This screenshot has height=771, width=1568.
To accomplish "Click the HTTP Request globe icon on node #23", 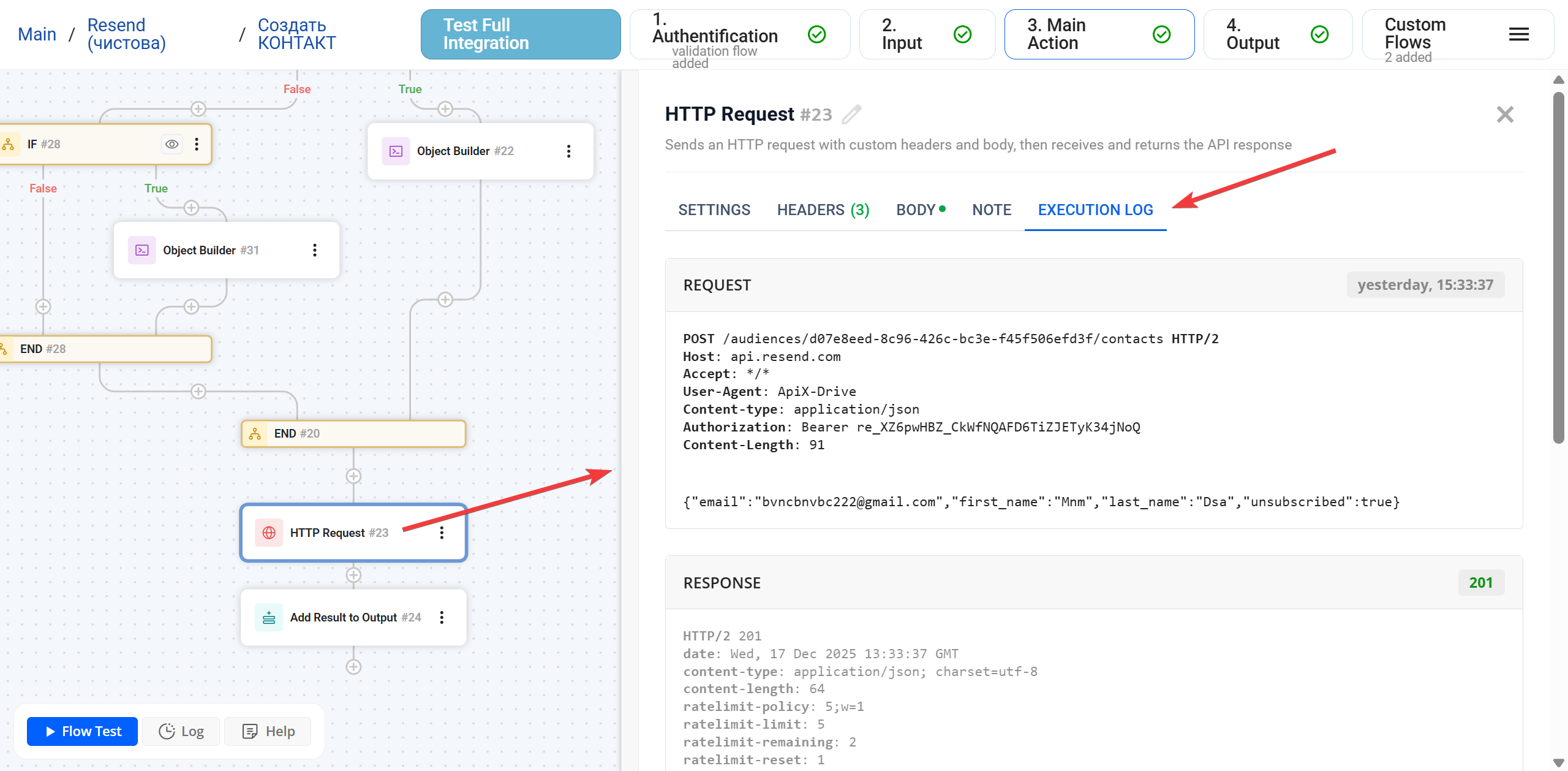I will (x=268, y=533).
